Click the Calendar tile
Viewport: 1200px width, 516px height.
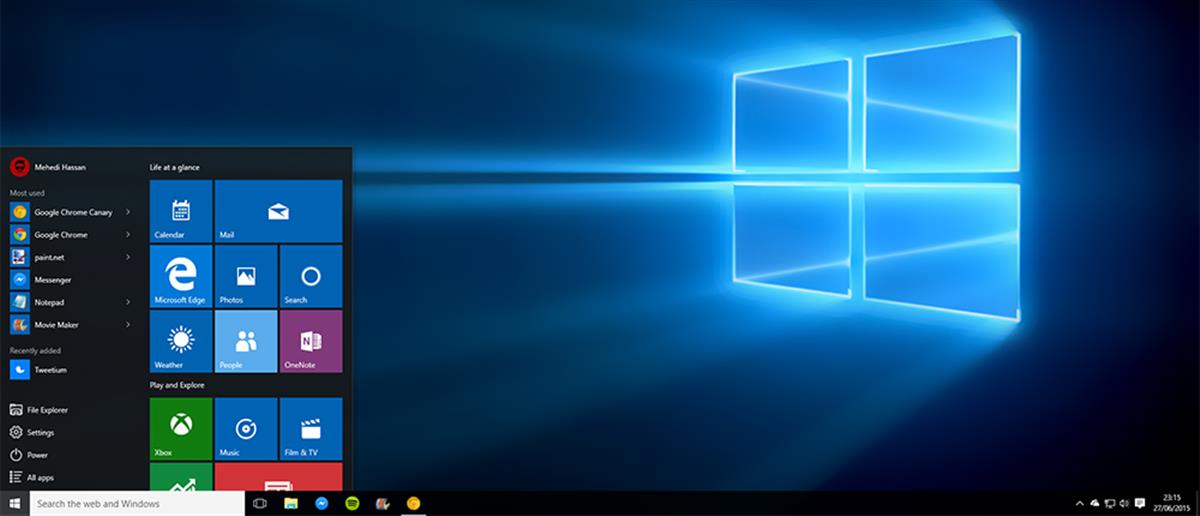(x=180, y=211)
